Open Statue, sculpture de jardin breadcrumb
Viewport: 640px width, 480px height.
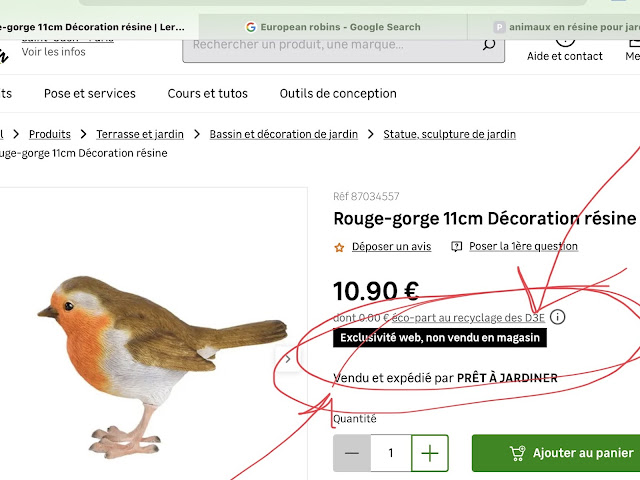point(449,134)
